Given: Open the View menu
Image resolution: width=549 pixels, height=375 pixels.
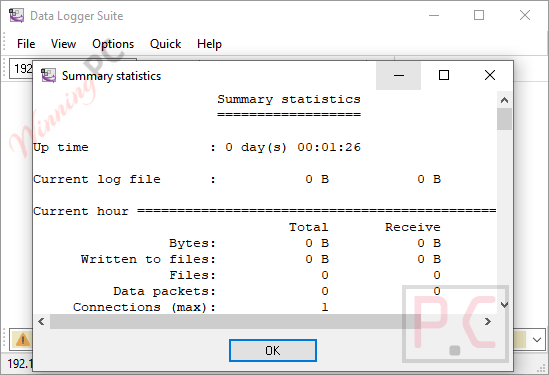Looking at the screenshot, I should tap(63, 44).
